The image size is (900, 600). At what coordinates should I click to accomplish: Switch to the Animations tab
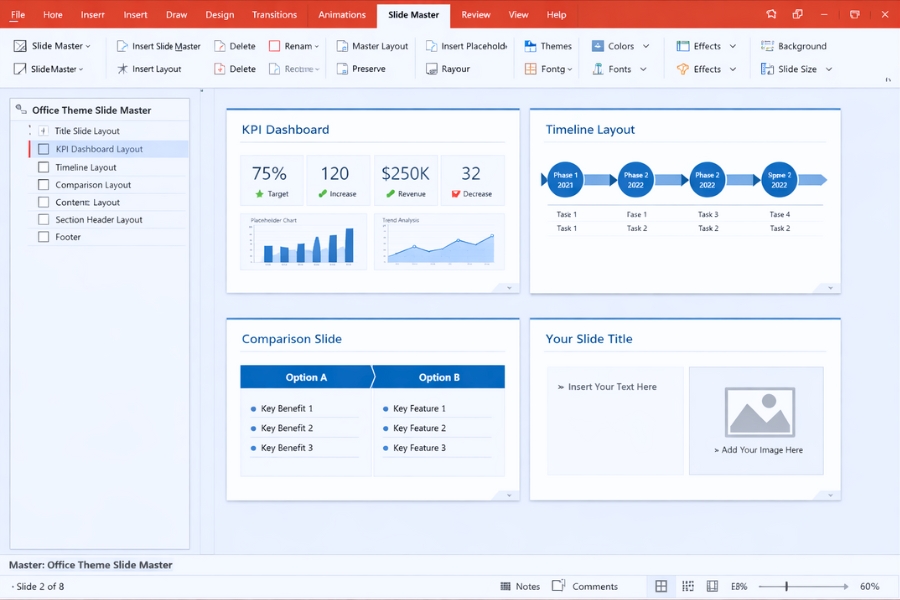342,14
